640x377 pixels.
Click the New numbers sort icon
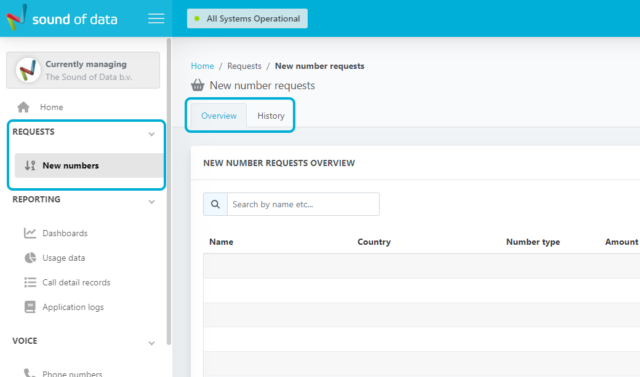pos(30,165)
